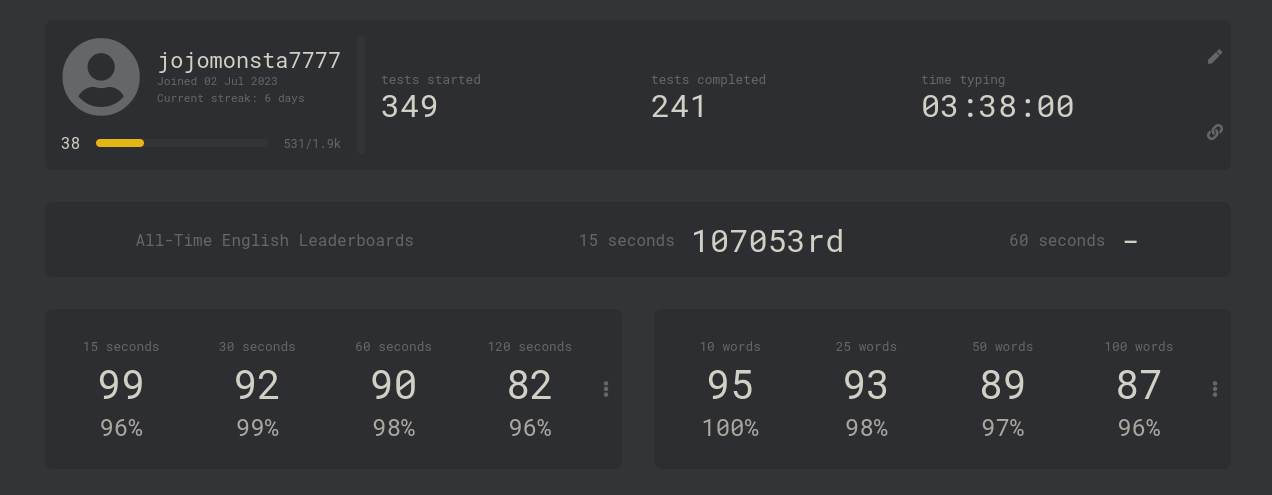Click the time typing value 03:38:00

pyautogui.click(x=998, y=106)
